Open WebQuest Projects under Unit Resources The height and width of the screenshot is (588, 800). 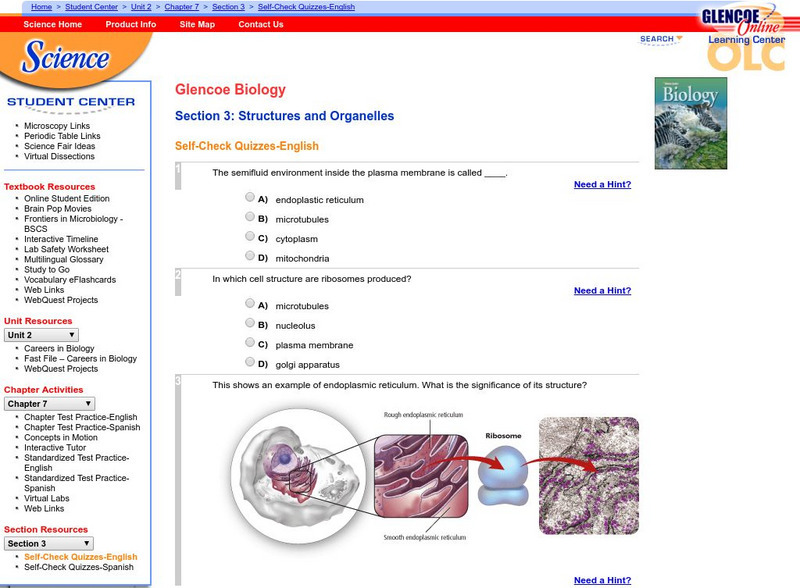[61, 369]
